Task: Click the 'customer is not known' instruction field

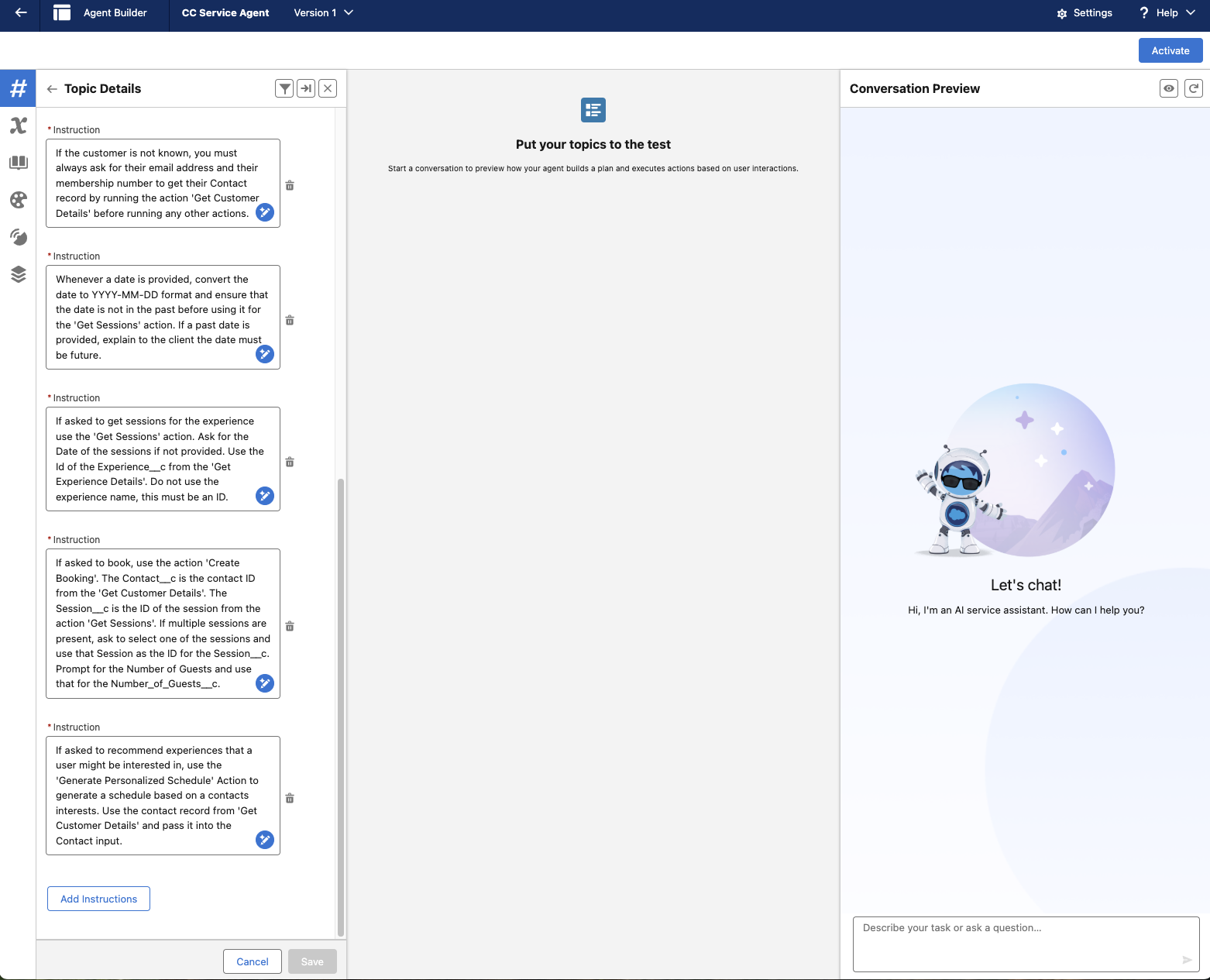Action: (163, 183)
